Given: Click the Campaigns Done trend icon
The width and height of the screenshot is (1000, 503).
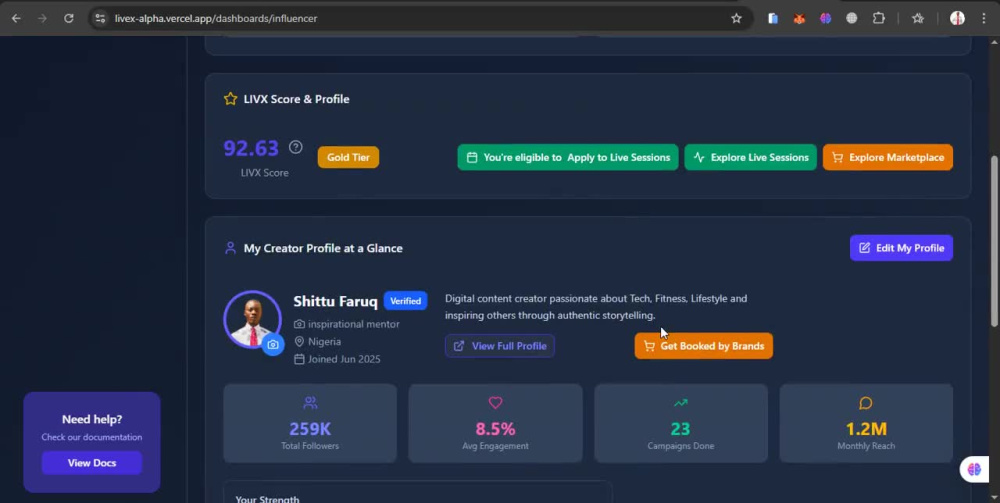Looking at the screenshot, I should point(680,403).
